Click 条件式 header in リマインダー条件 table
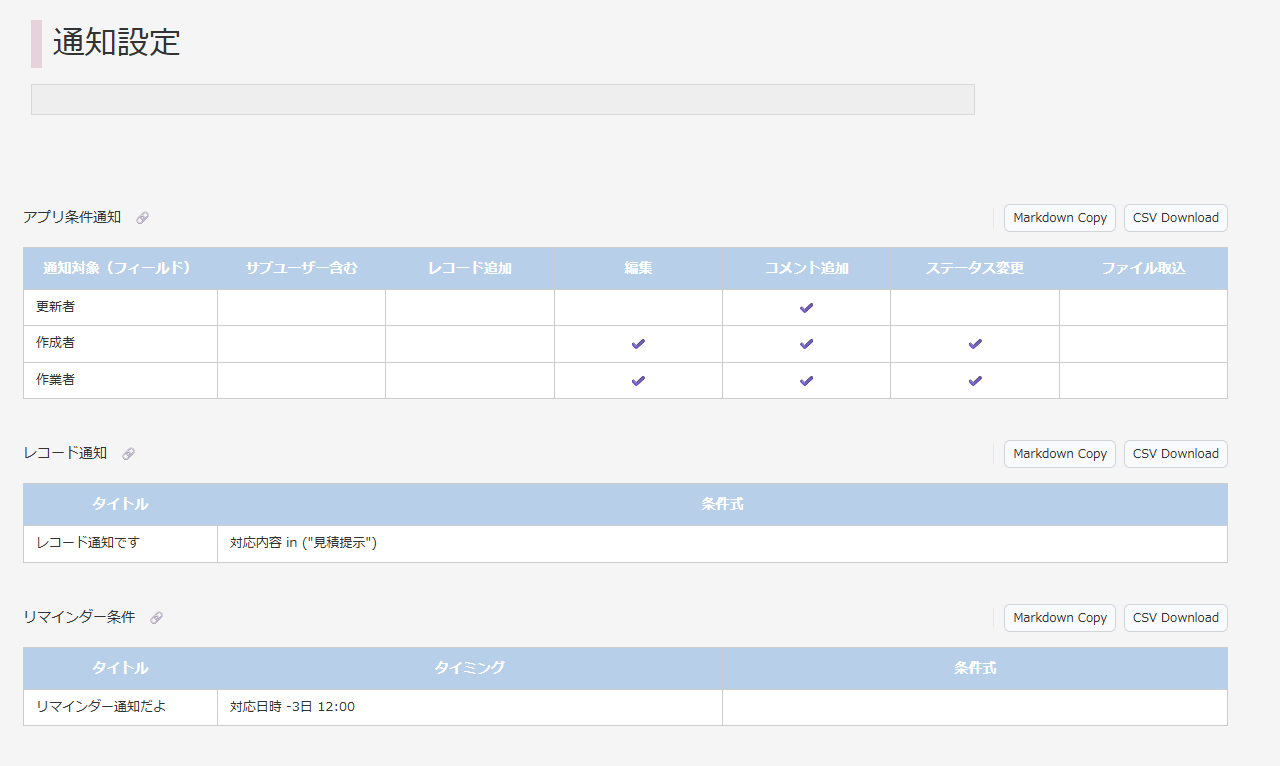The height and width of the screenshot is (766, 1280). (x=975, y=669)
